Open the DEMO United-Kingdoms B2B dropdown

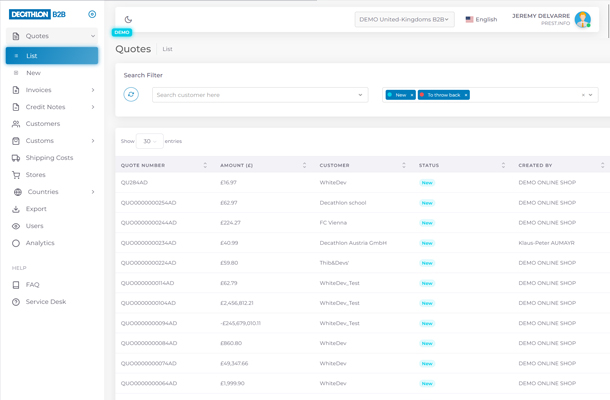point(404,19)
